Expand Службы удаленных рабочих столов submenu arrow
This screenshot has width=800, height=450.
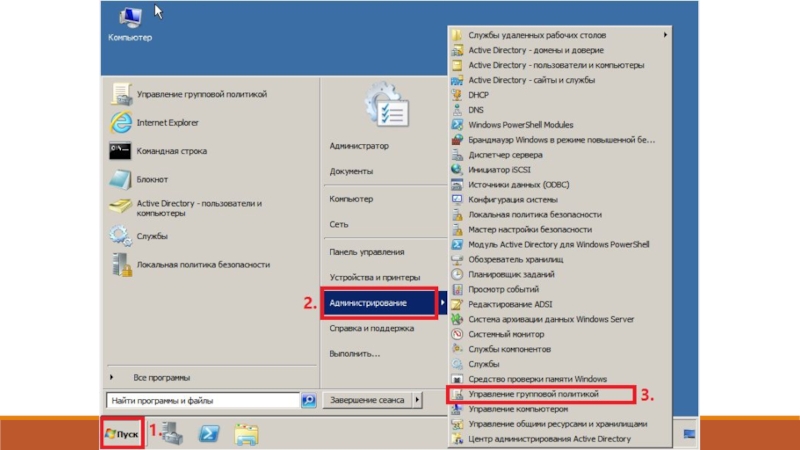pos(665,35)
